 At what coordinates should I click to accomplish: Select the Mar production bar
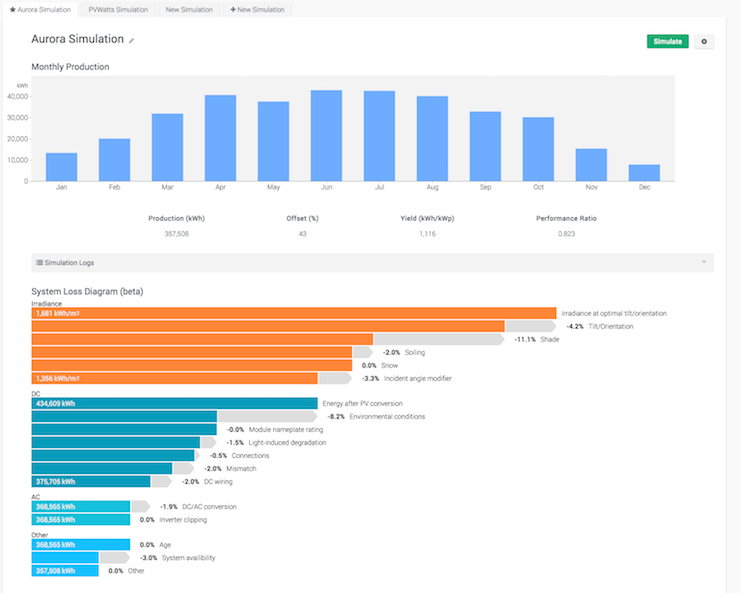[x=167, y=147]
